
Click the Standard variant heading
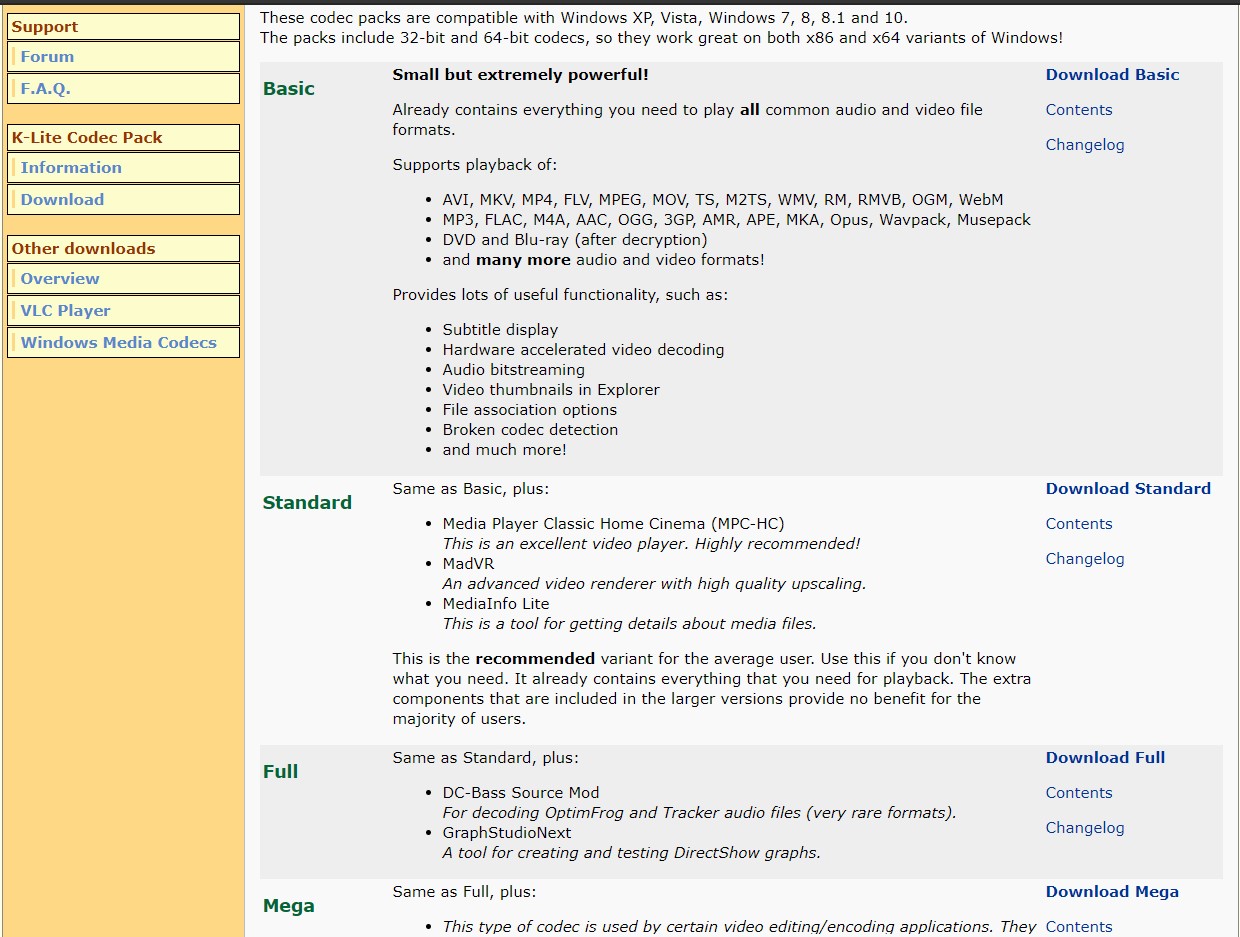[x=307, y=503]
